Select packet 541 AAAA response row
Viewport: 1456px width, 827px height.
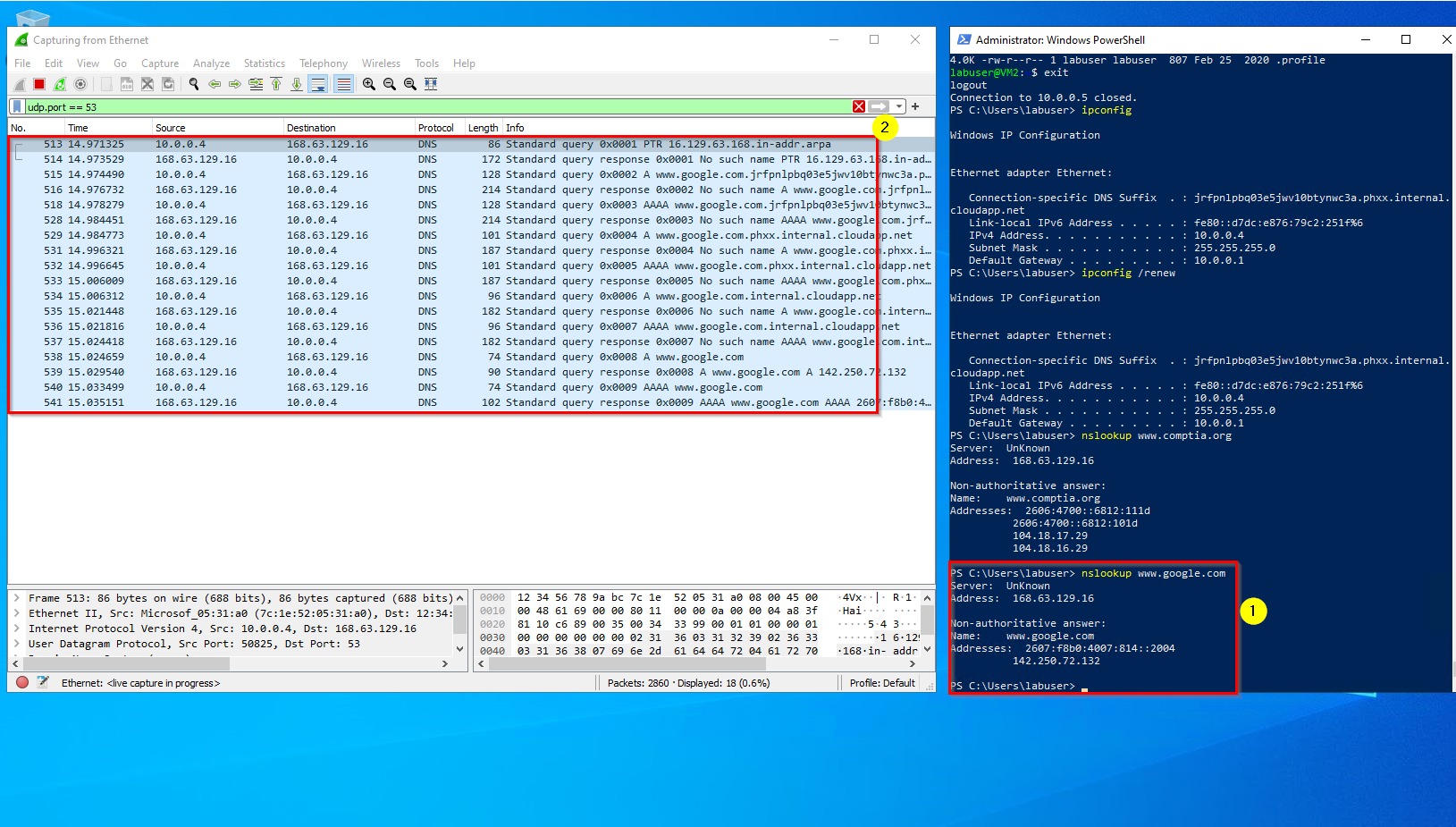471,402
